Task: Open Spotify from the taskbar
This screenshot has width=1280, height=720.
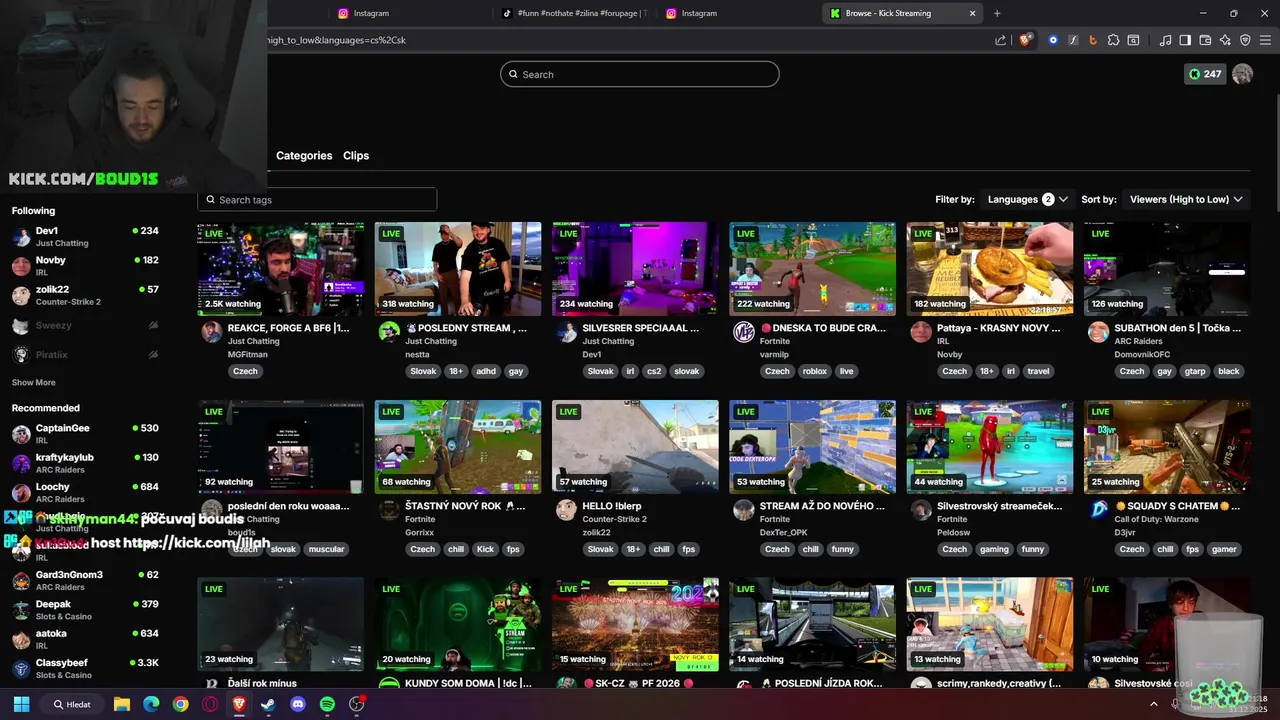Action: point(327,704)
